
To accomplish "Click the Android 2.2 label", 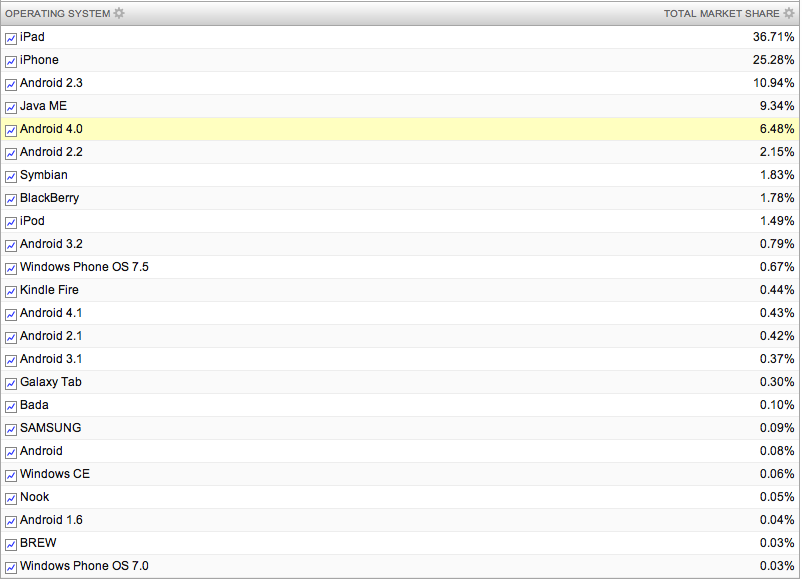I will tap(51, 152).
